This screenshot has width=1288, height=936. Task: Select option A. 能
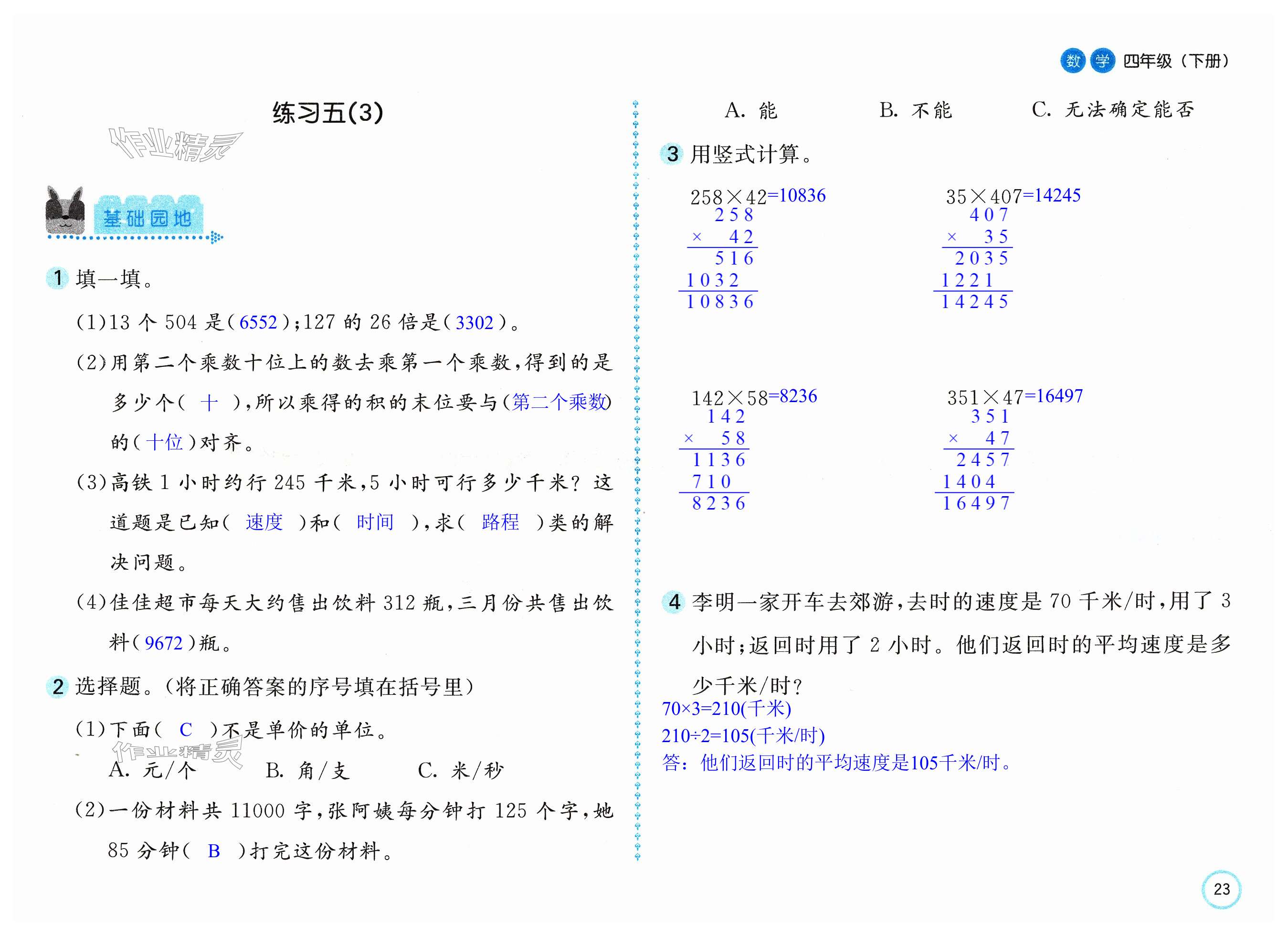coord(751,110)
